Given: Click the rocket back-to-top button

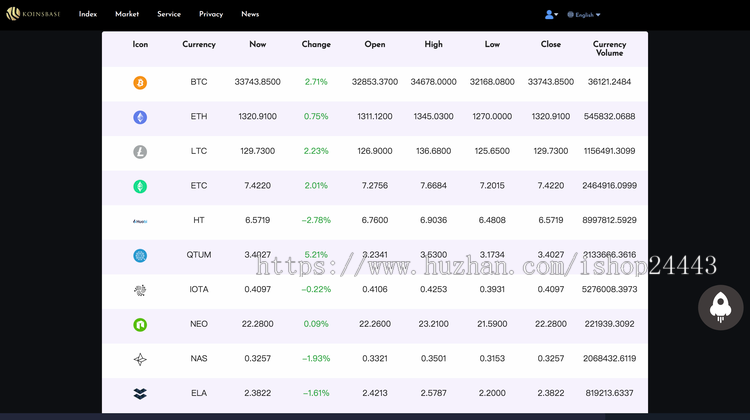Looking at the screenshot, I should point(720,308).
